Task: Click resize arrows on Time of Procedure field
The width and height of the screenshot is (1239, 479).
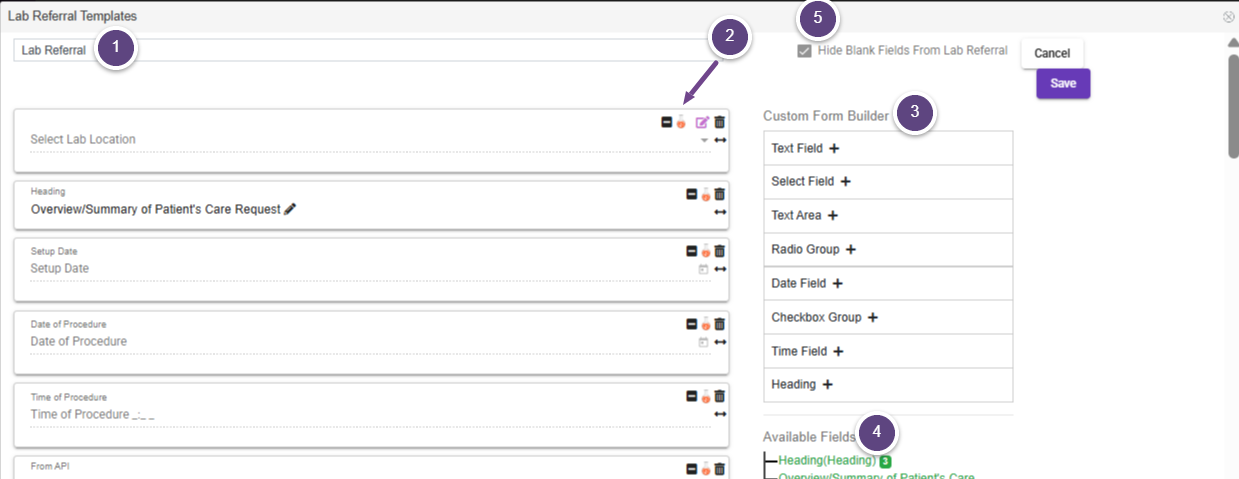Action: (720, 414)
